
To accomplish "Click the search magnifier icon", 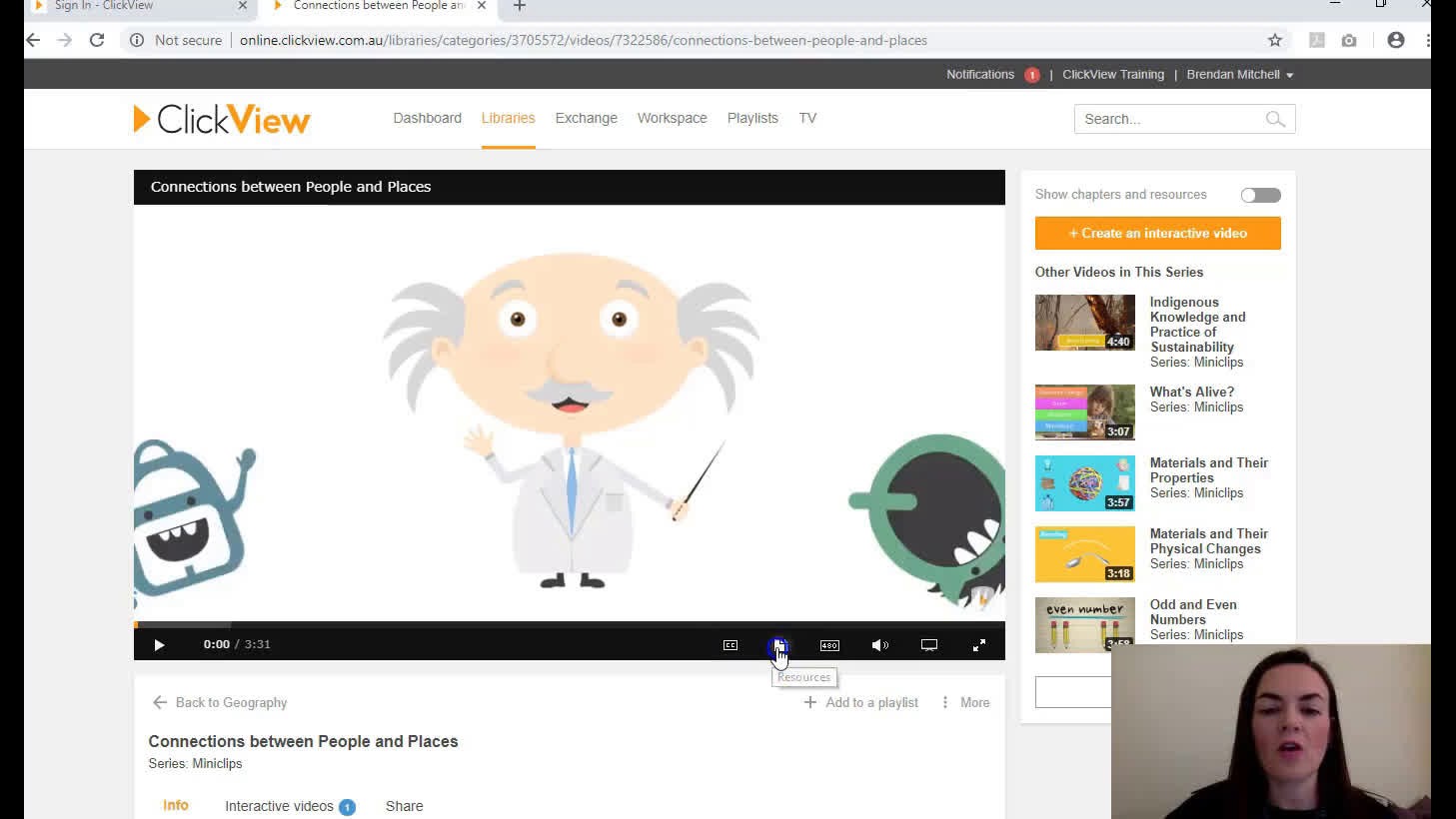I will (1275, 119).
